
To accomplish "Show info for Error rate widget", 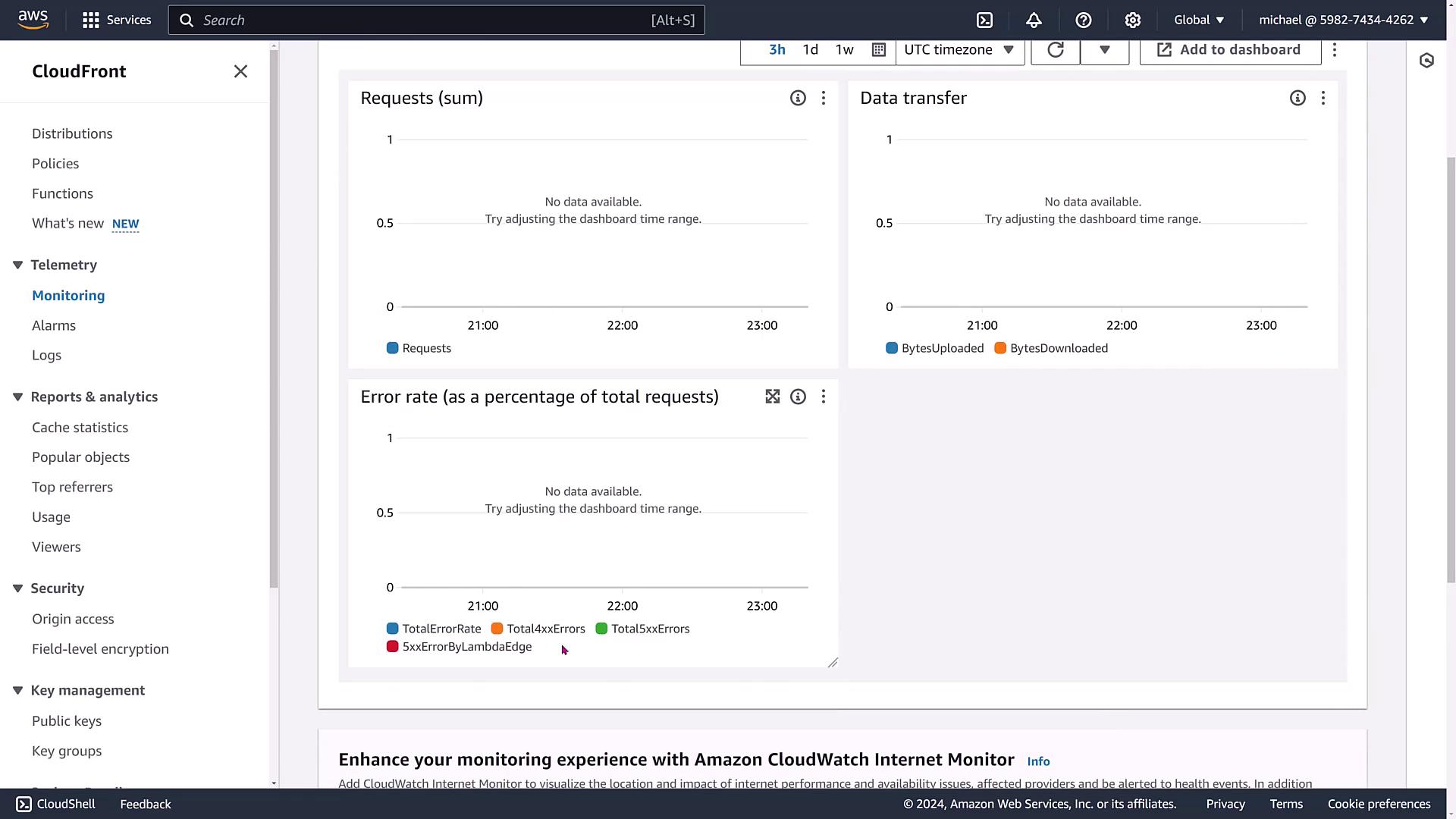I will (797, 397).
